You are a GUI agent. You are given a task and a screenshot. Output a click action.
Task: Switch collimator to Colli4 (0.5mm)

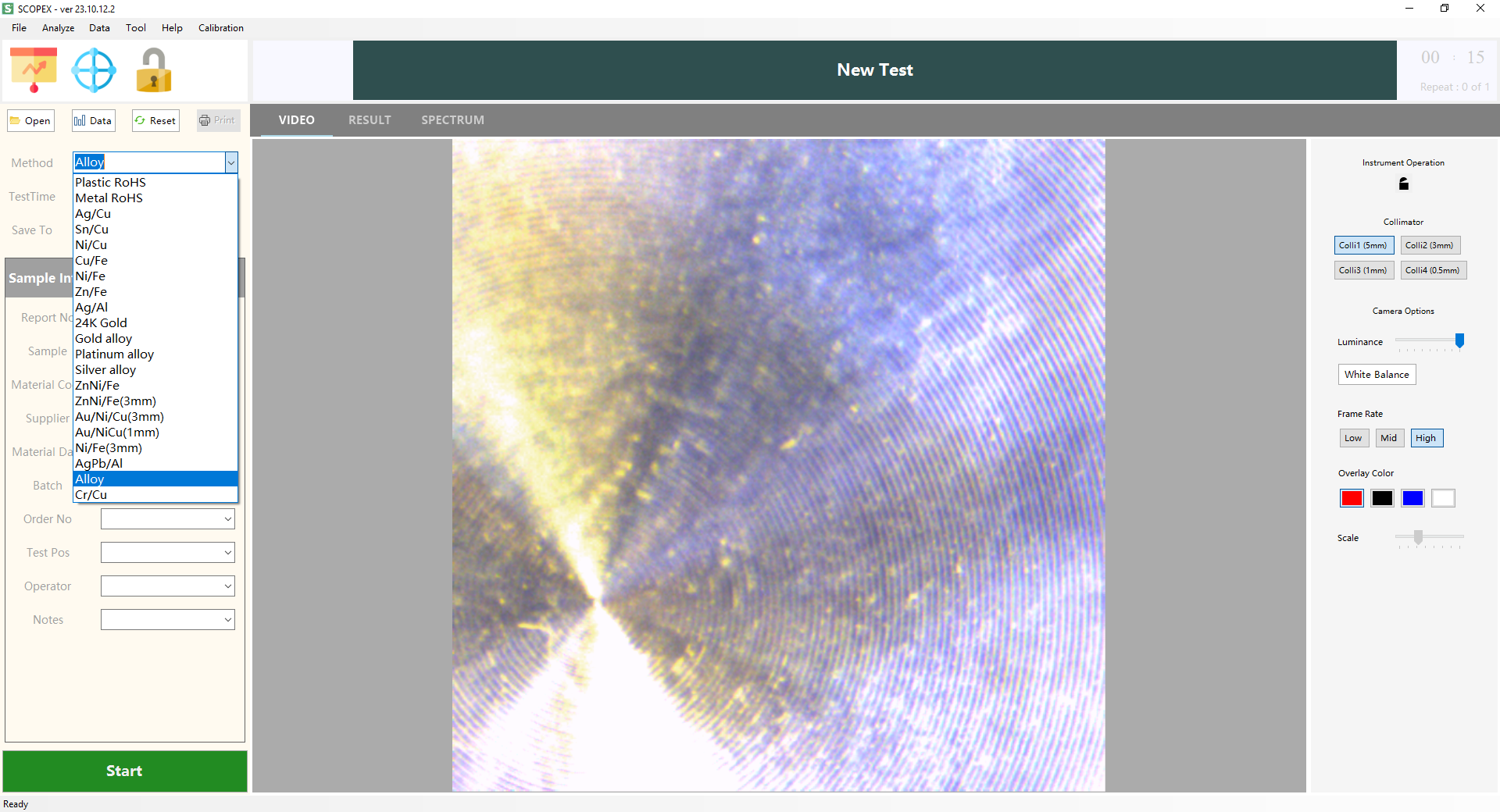tap(1432, 270)
